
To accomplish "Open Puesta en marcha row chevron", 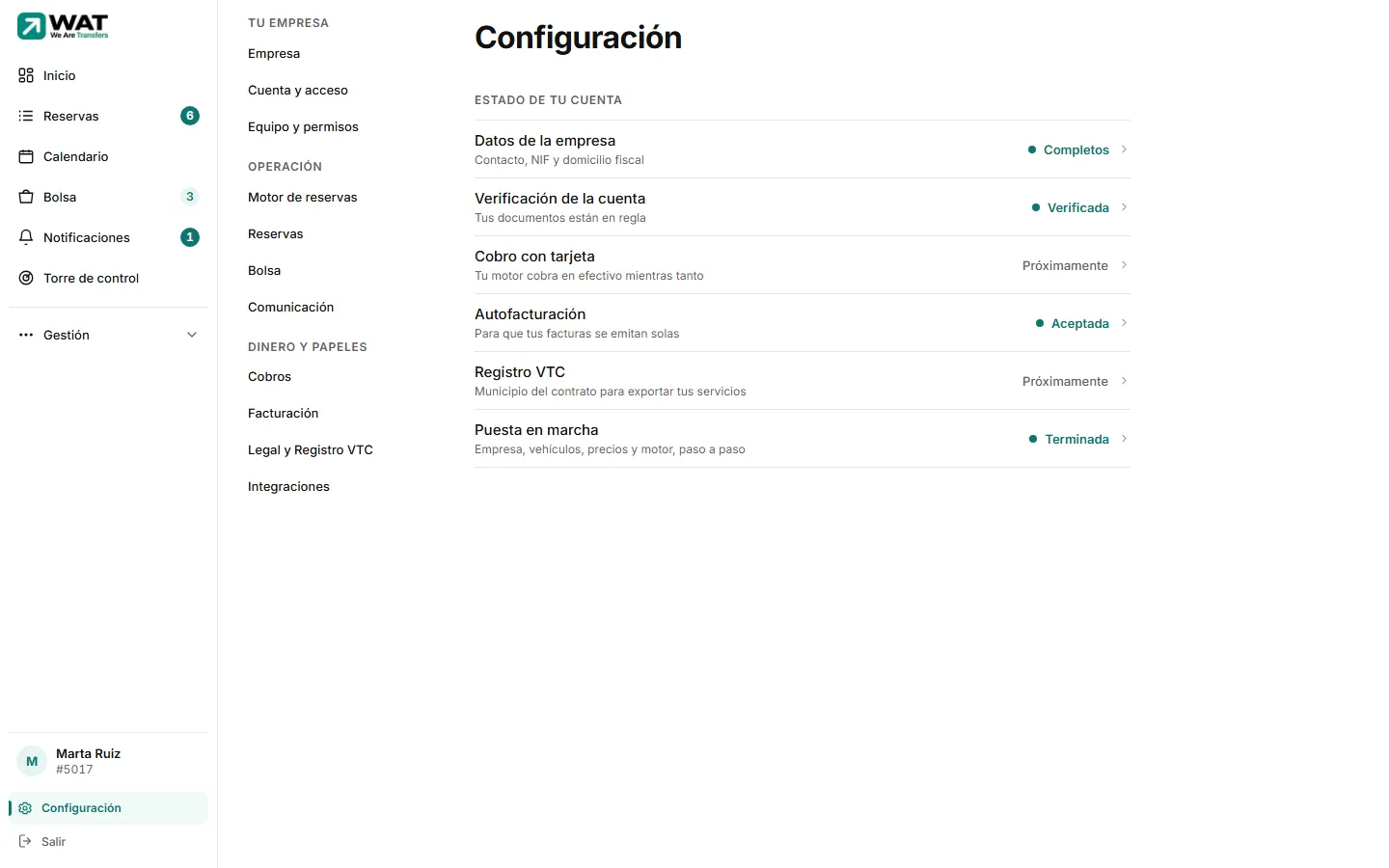I will 1125,439.
